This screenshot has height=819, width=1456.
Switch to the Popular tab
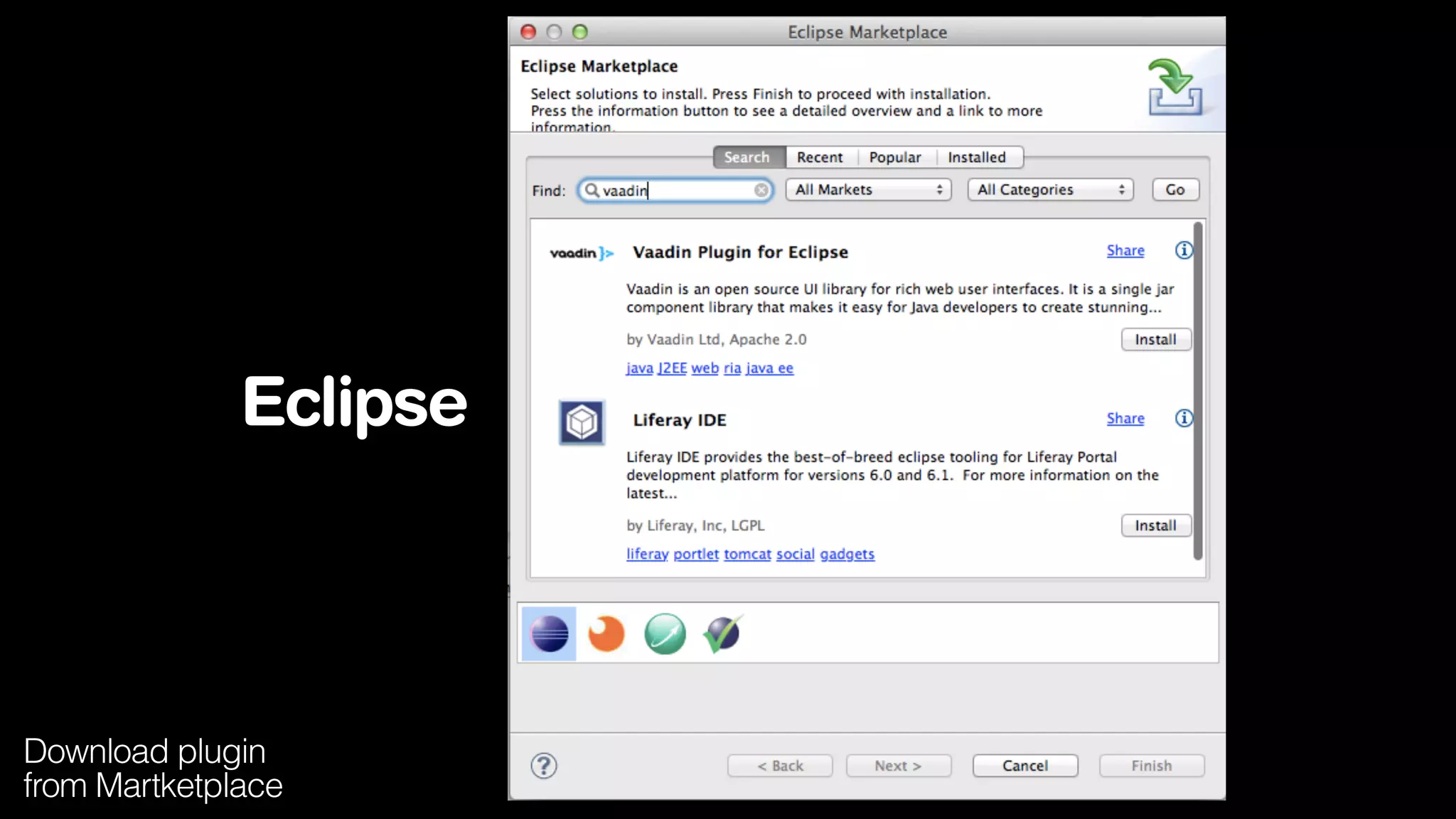point(894,157)
